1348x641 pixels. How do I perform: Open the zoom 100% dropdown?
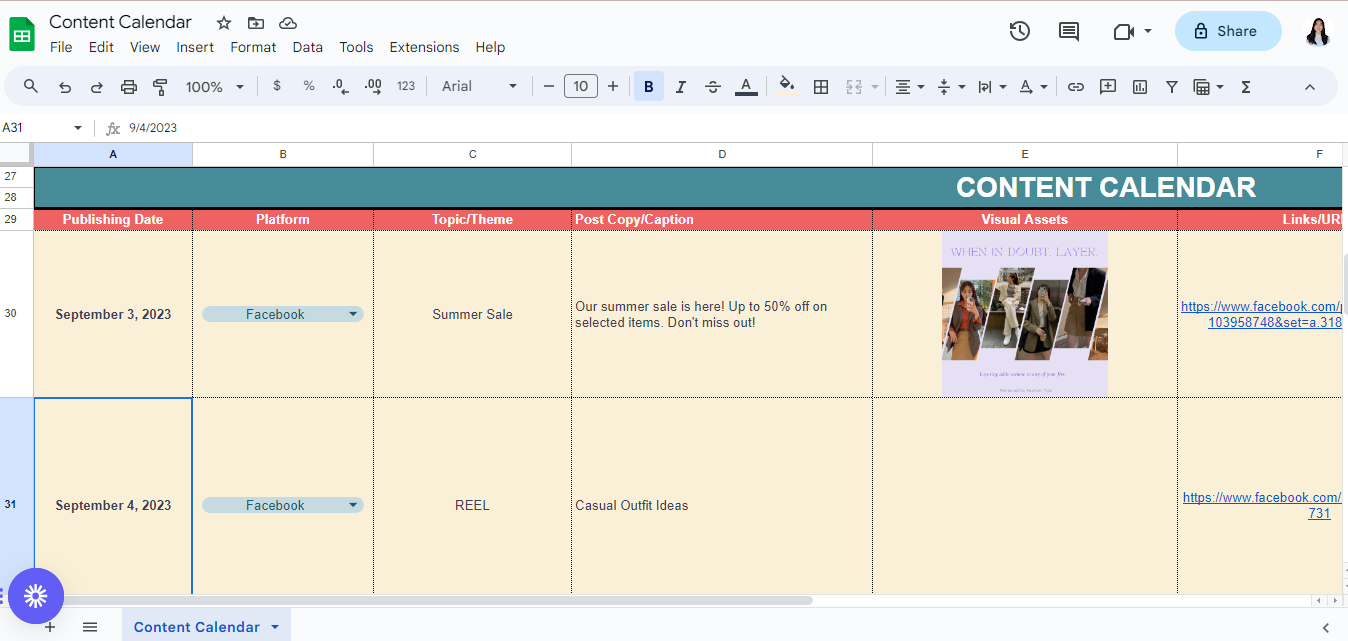[214, 87]
